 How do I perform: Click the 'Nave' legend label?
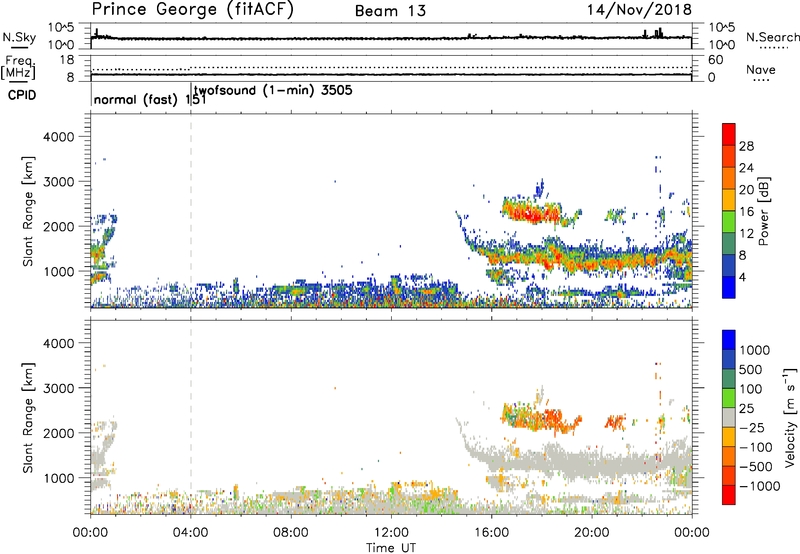tap(761, 70)
